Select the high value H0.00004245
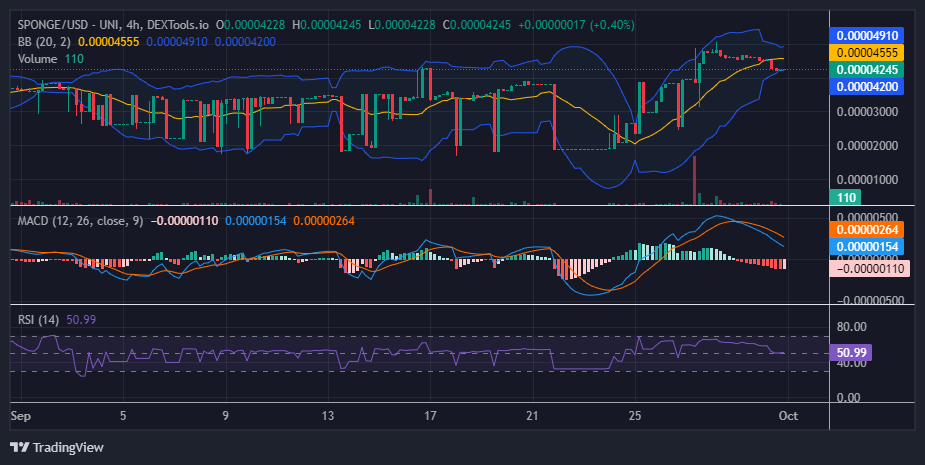Viewport: 925px width, 465px height. coord(326,25)
